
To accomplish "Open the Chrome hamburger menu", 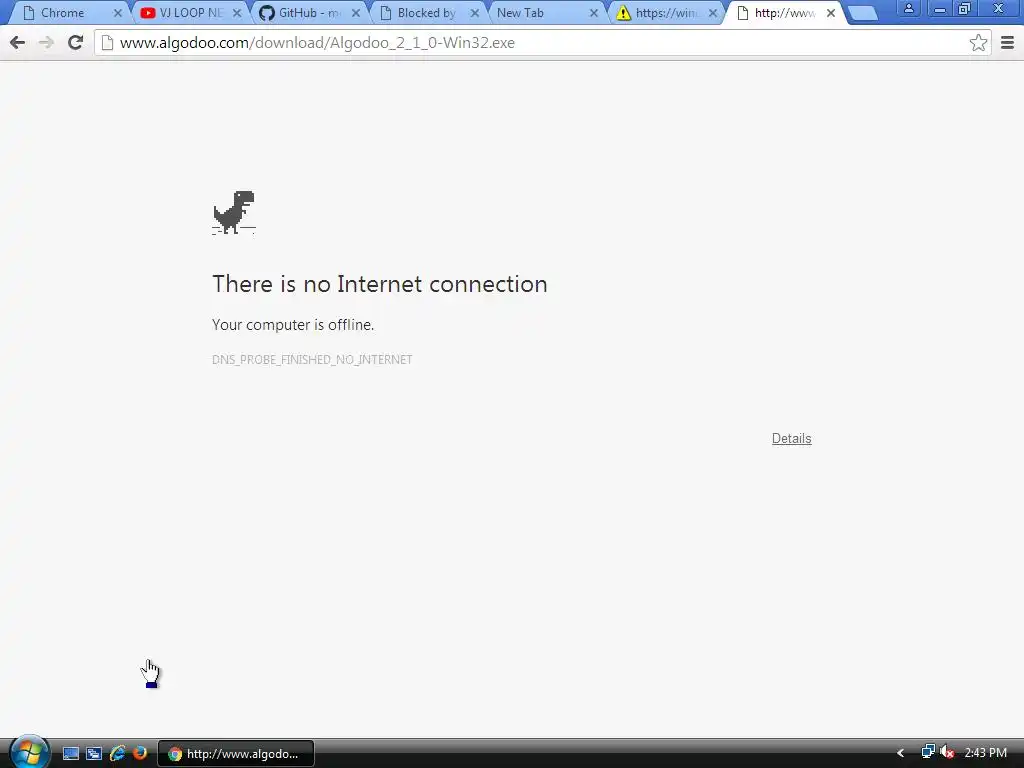I will point(1007,43).
